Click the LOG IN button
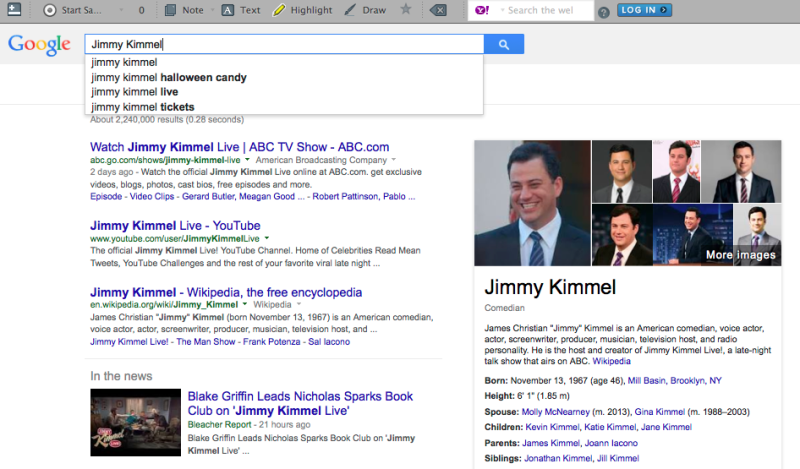Screen dimensions: 800x469 point(644,10)
